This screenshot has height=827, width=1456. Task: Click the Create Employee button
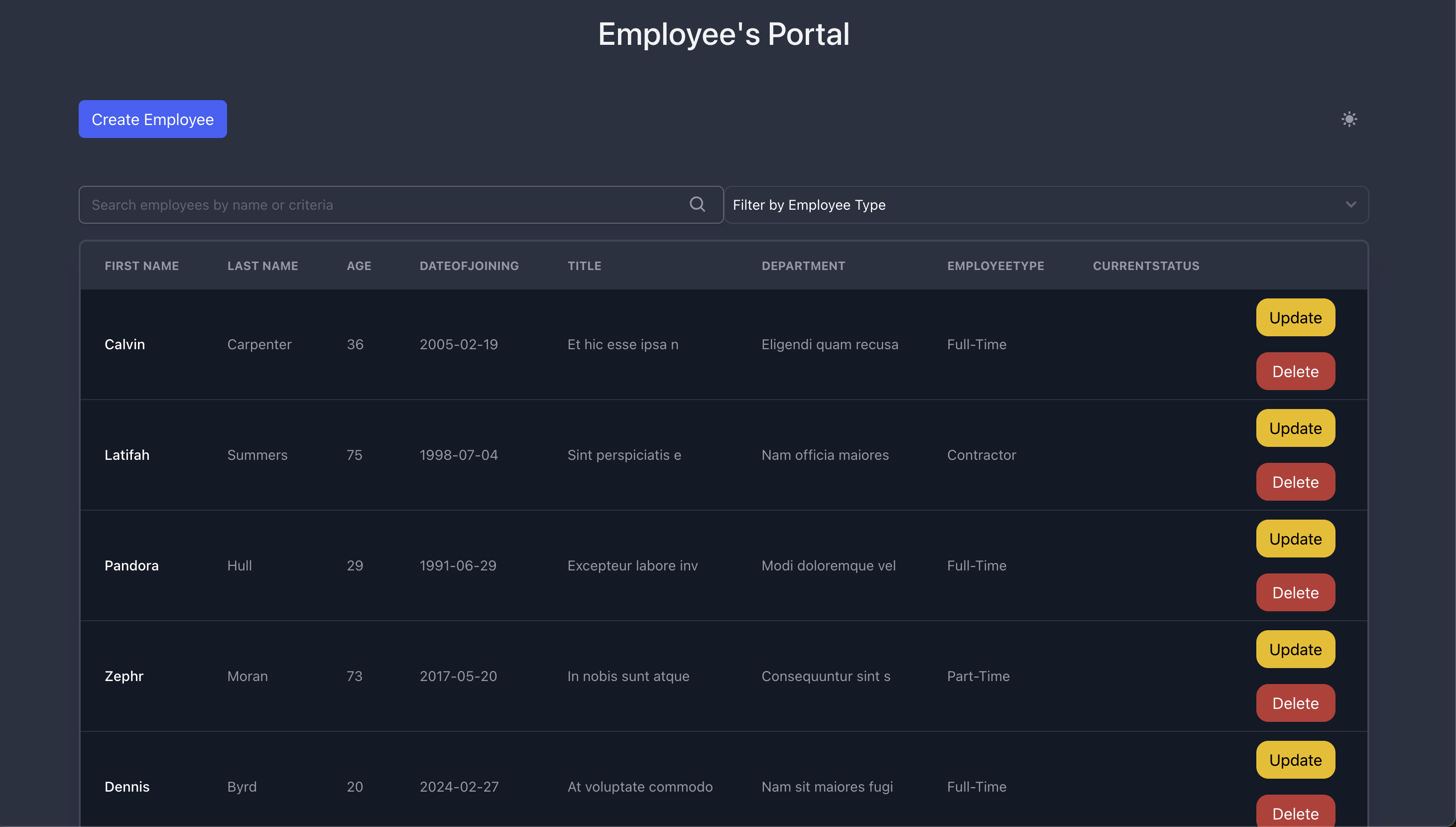pos(153,119)
